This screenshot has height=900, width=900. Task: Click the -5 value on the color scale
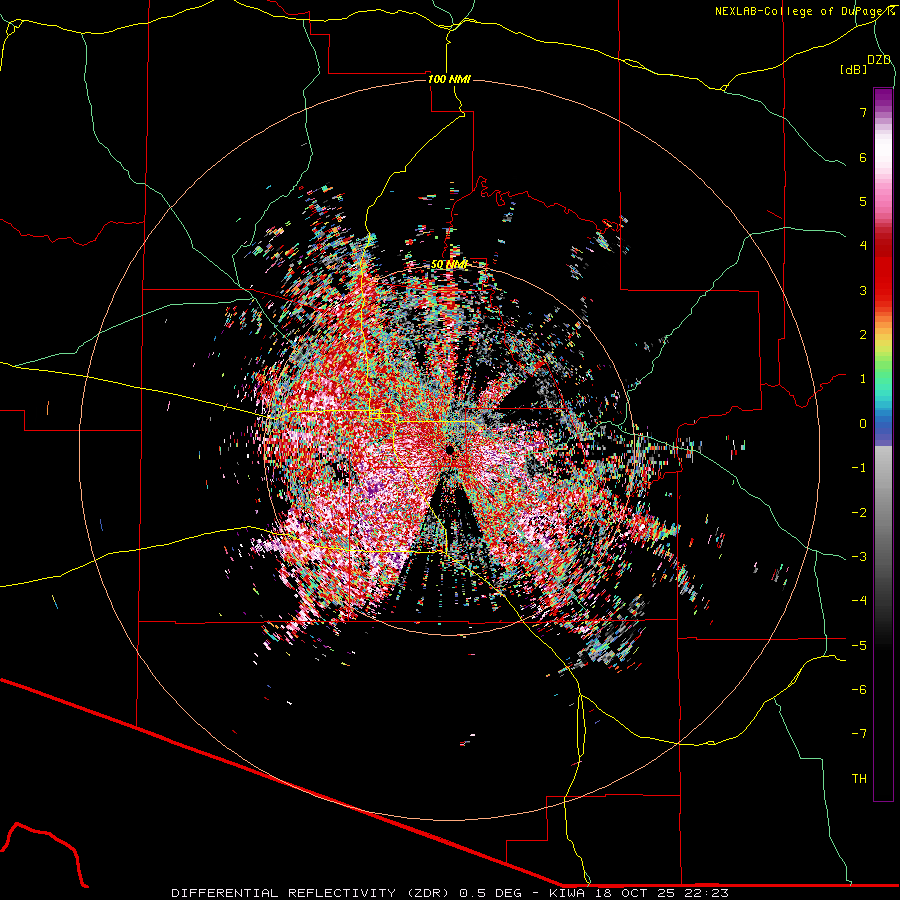coord(859,646)
